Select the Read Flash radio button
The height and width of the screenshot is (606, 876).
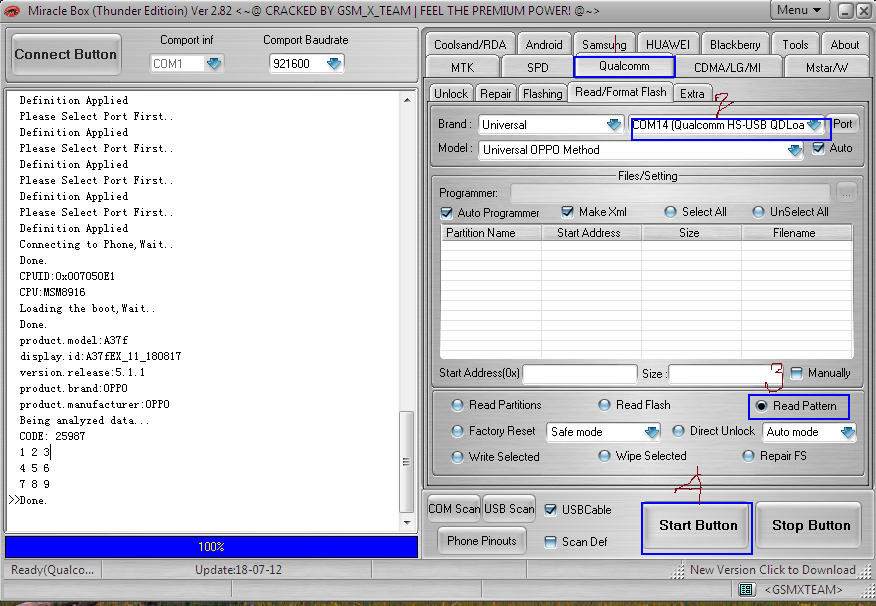pos(604,405)
